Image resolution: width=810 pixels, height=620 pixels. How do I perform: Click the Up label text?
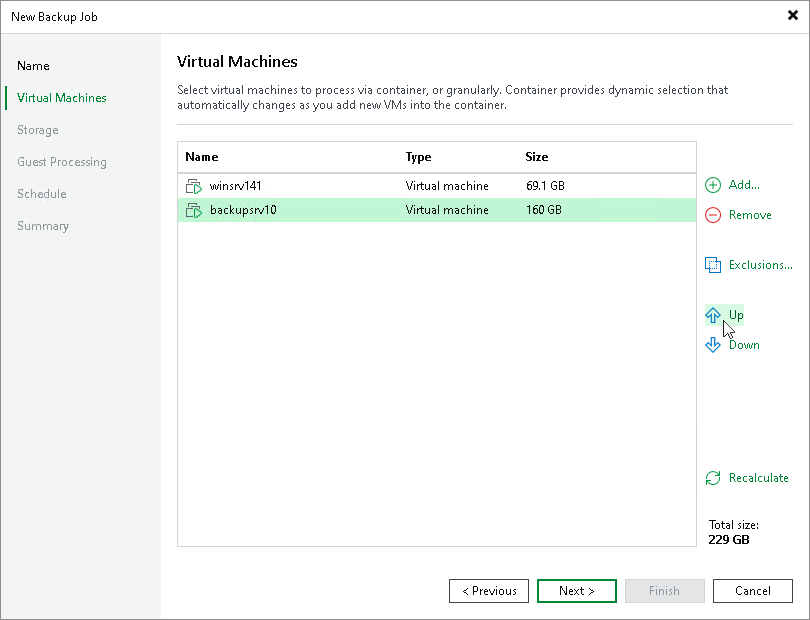click(736, 315)
